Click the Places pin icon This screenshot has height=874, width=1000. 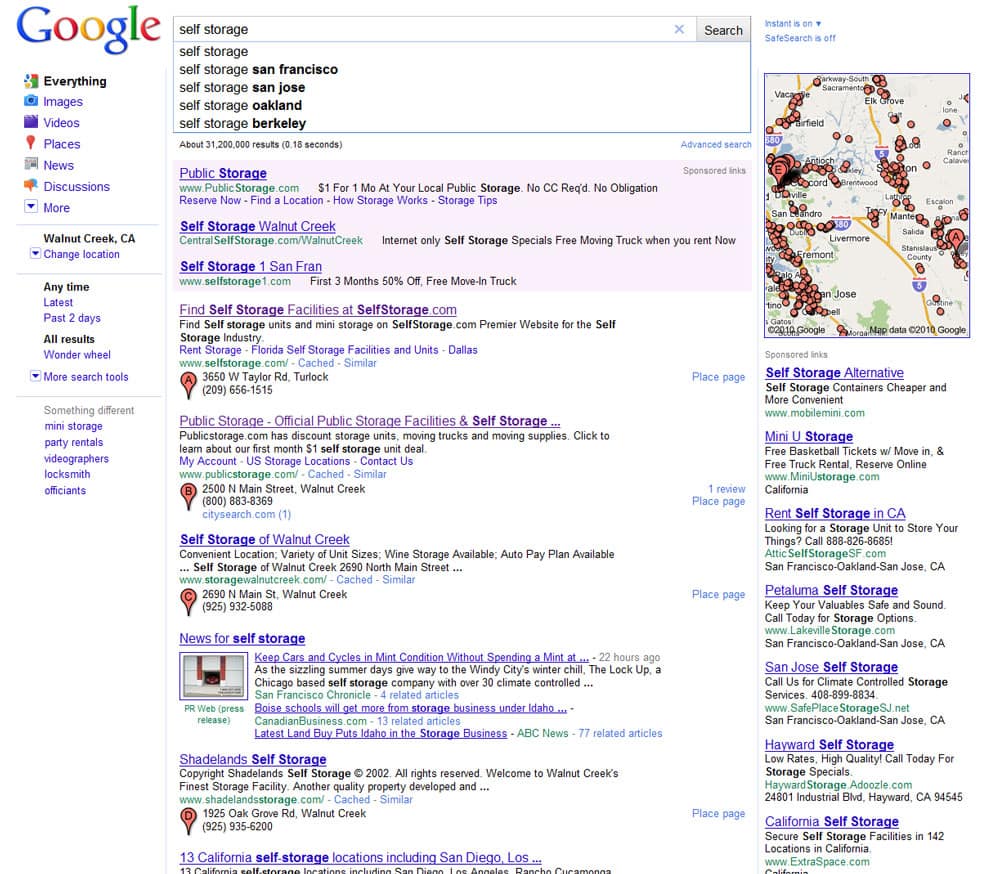tap(30, 143)
